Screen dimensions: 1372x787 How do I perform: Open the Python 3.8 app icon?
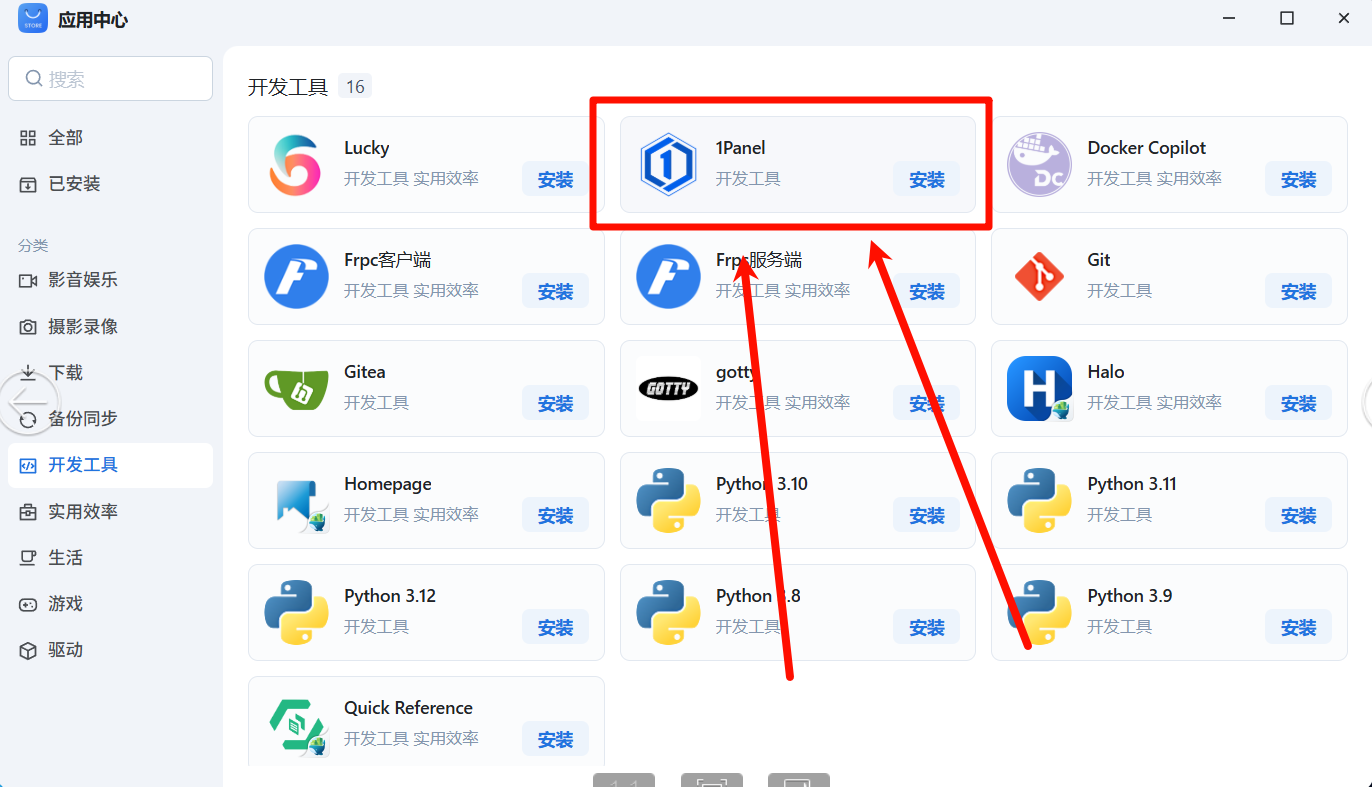[x=668, y=612]
